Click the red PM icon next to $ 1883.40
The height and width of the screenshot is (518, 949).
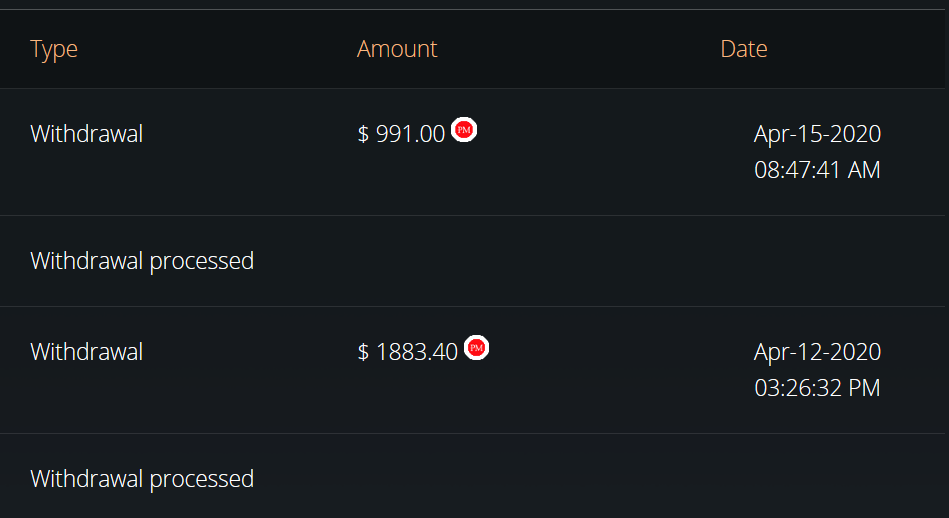point(476,347)
